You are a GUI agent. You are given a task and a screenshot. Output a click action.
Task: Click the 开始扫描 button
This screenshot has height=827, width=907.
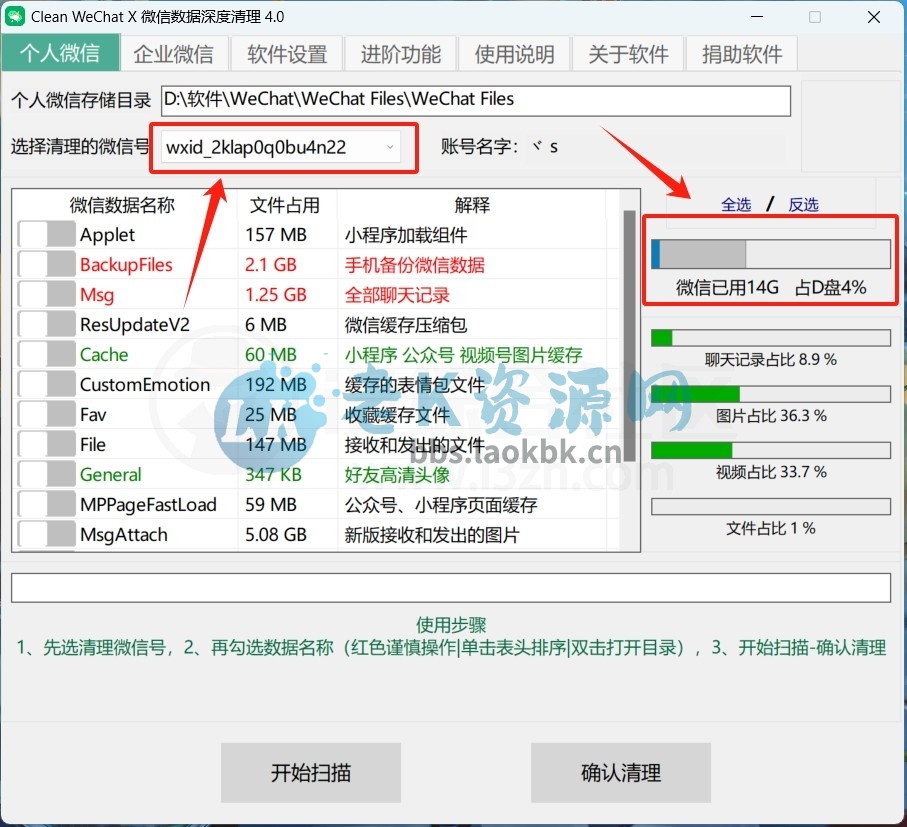(311, 773)
